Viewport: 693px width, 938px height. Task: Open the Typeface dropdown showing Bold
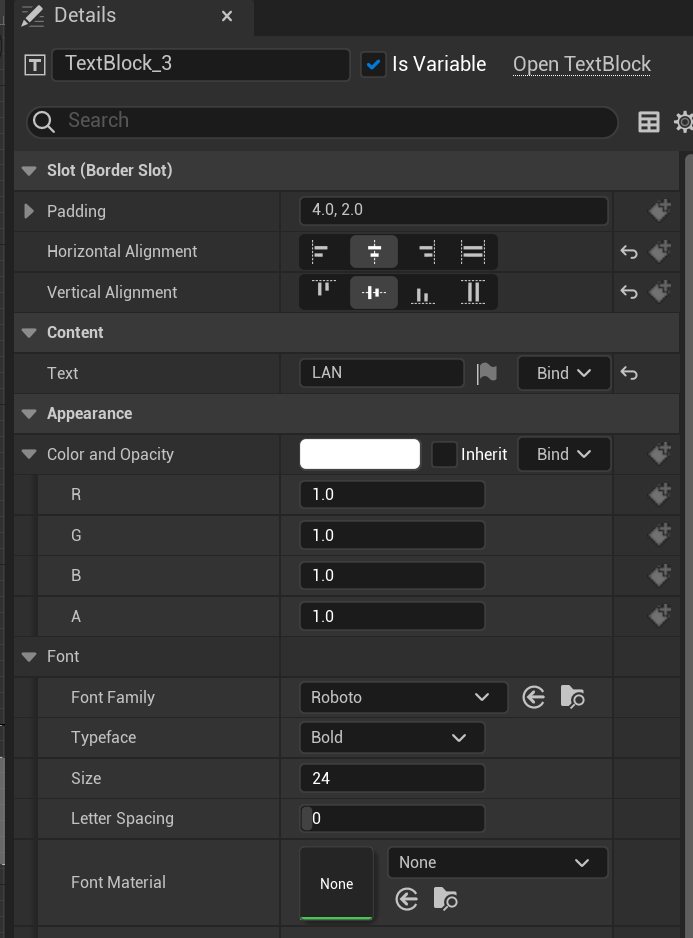coord(391,738)
